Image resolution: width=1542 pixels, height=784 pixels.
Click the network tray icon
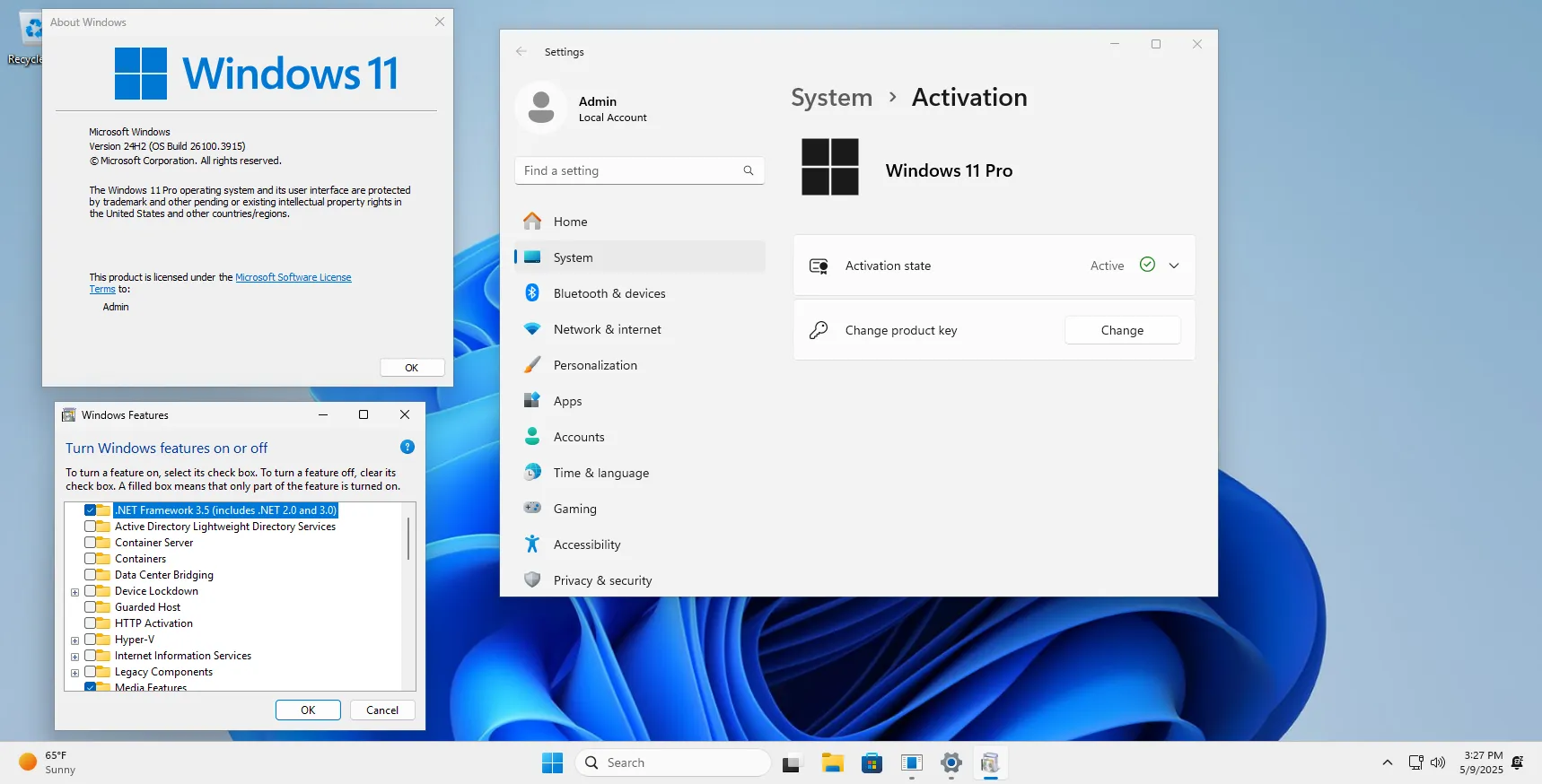[x=1415, y=762]
